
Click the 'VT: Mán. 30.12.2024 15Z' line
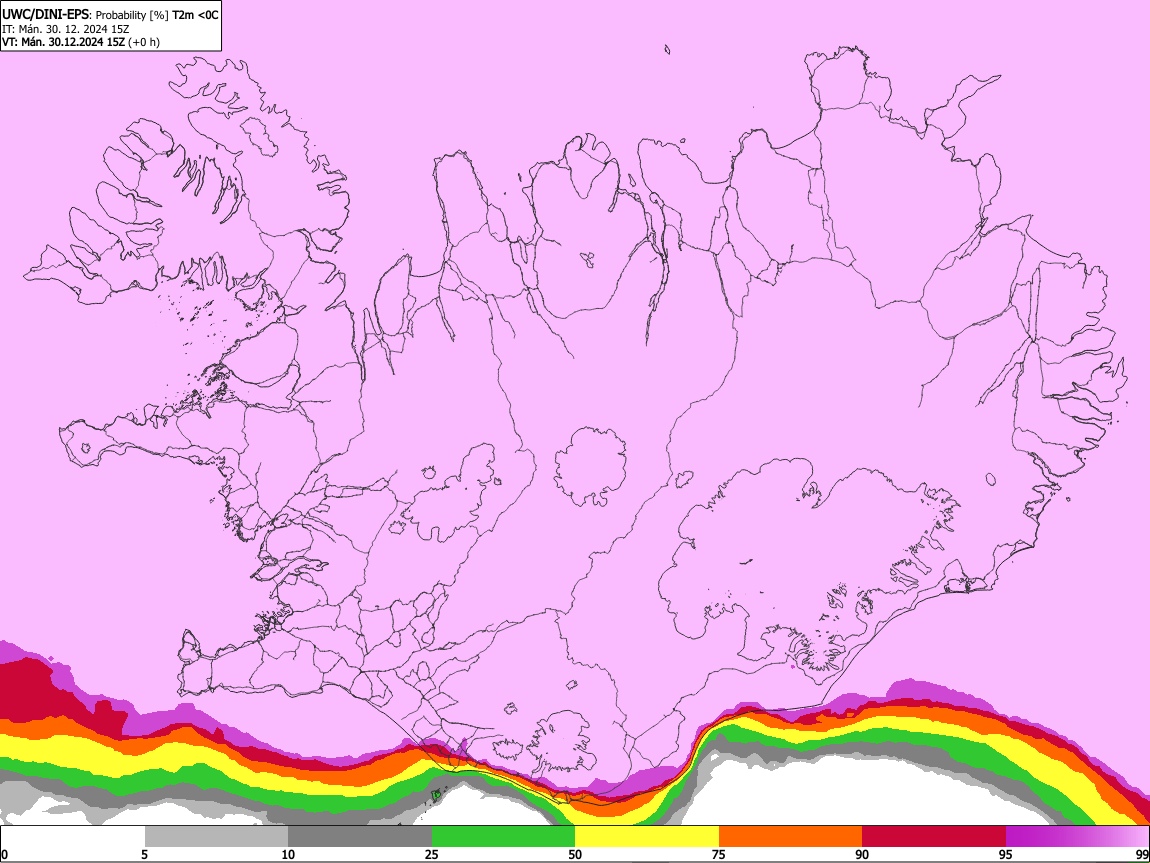point(64,42)
